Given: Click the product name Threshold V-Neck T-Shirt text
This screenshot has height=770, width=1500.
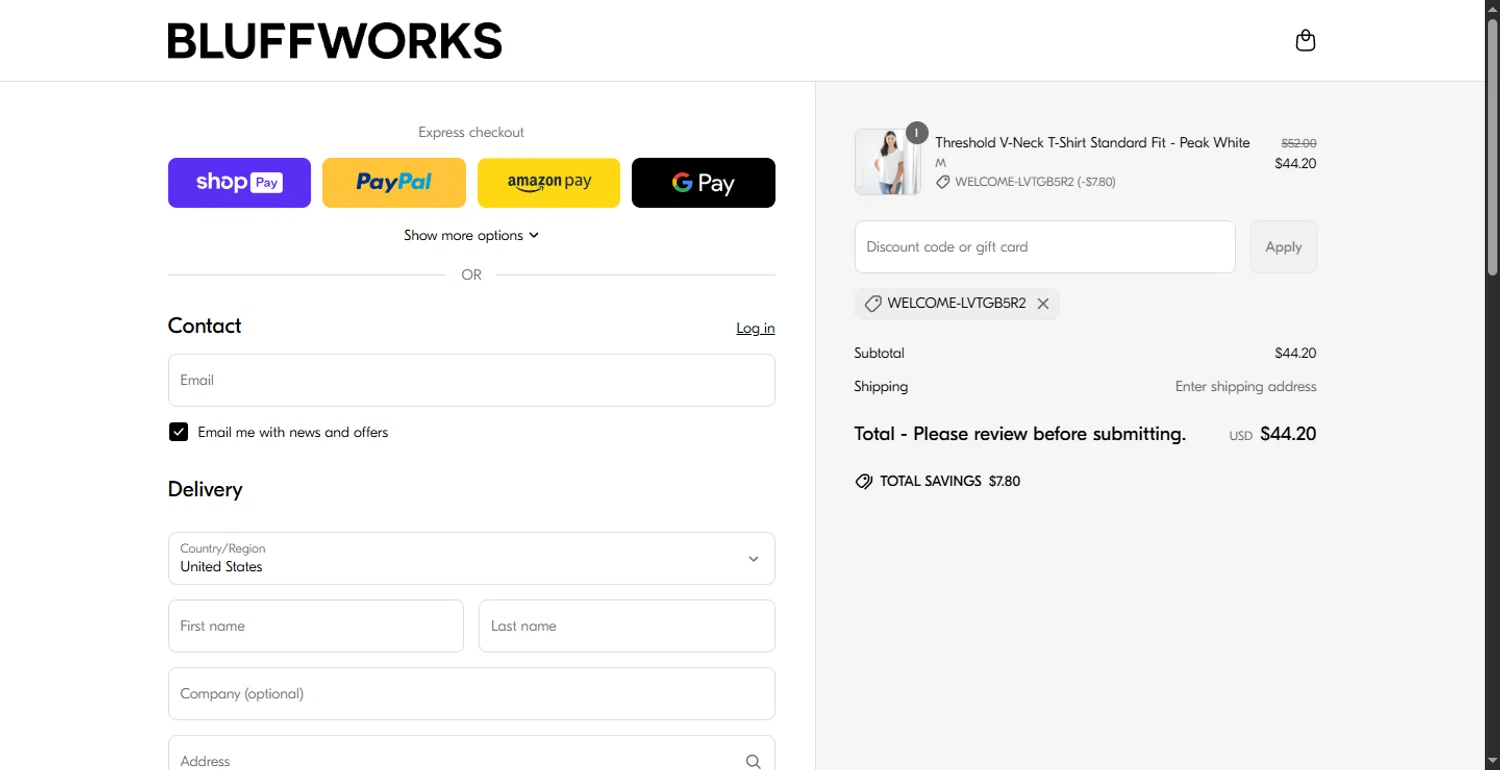Looking at the screenshot, I should [1092, 143].
